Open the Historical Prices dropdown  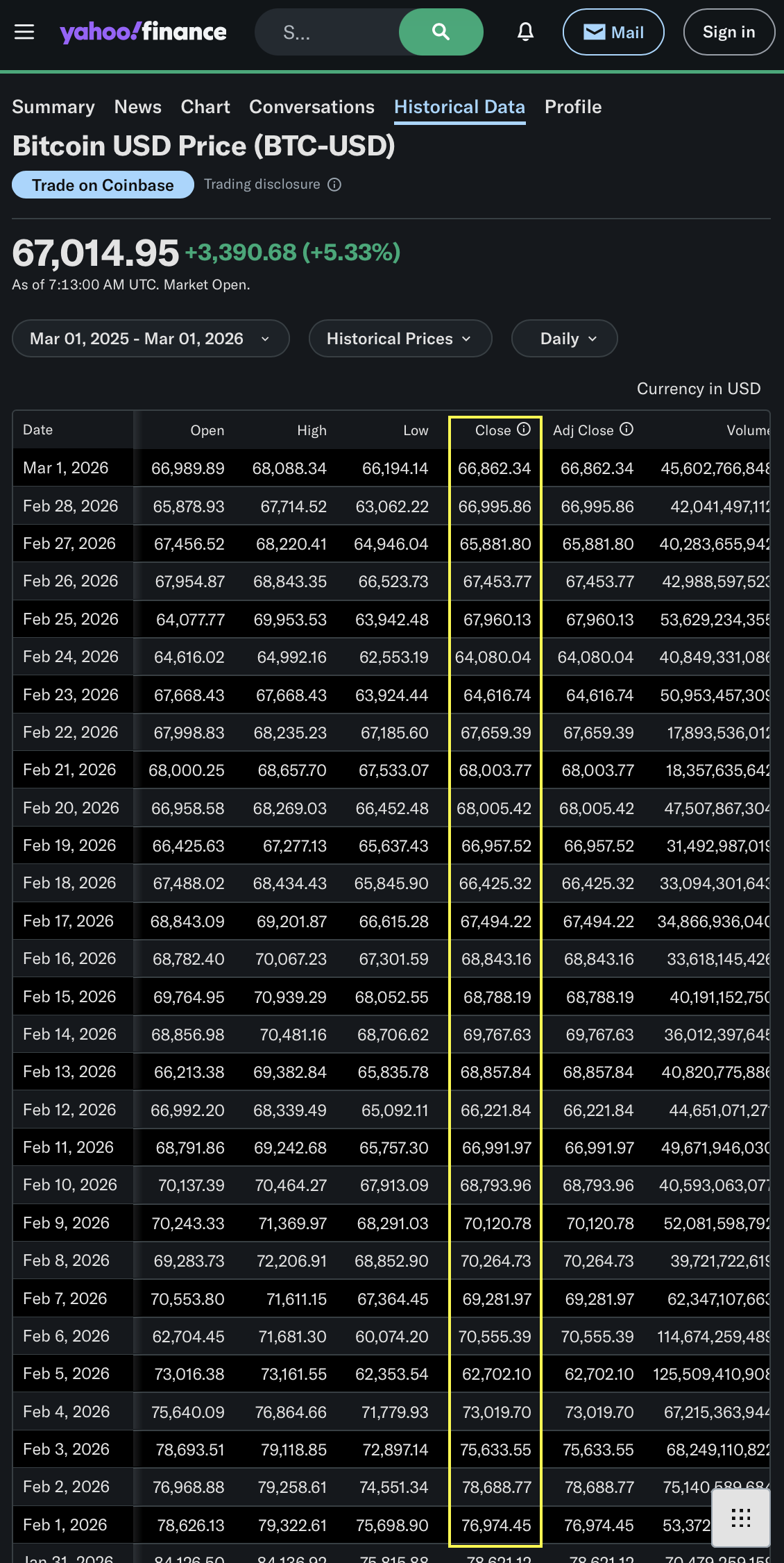pyautogui.click(x=400, y=339)
